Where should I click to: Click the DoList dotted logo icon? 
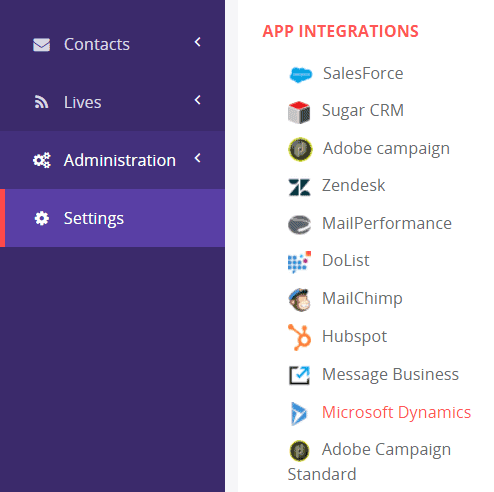coord(299,262)
